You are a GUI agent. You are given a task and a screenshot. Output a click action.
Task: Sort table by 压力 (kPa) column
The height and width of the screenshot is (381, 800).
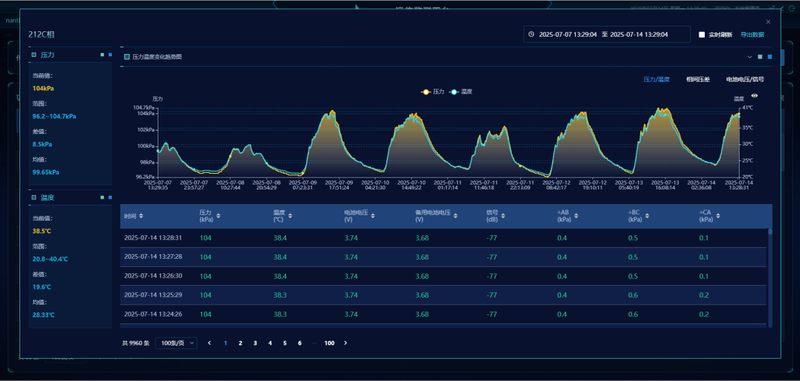tap(218, 216)
